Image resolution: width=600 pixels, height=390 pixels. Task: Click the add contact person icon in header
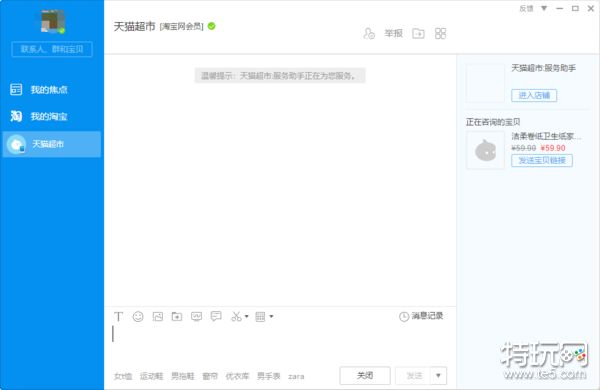369,34
